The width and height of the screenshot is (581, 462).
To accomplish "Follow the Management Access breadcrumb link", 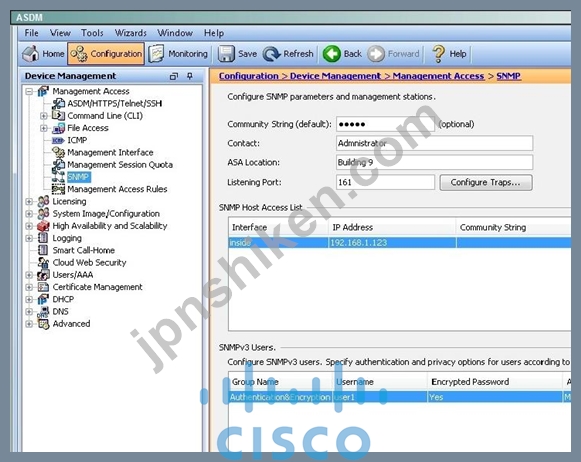I will (438, 76).
